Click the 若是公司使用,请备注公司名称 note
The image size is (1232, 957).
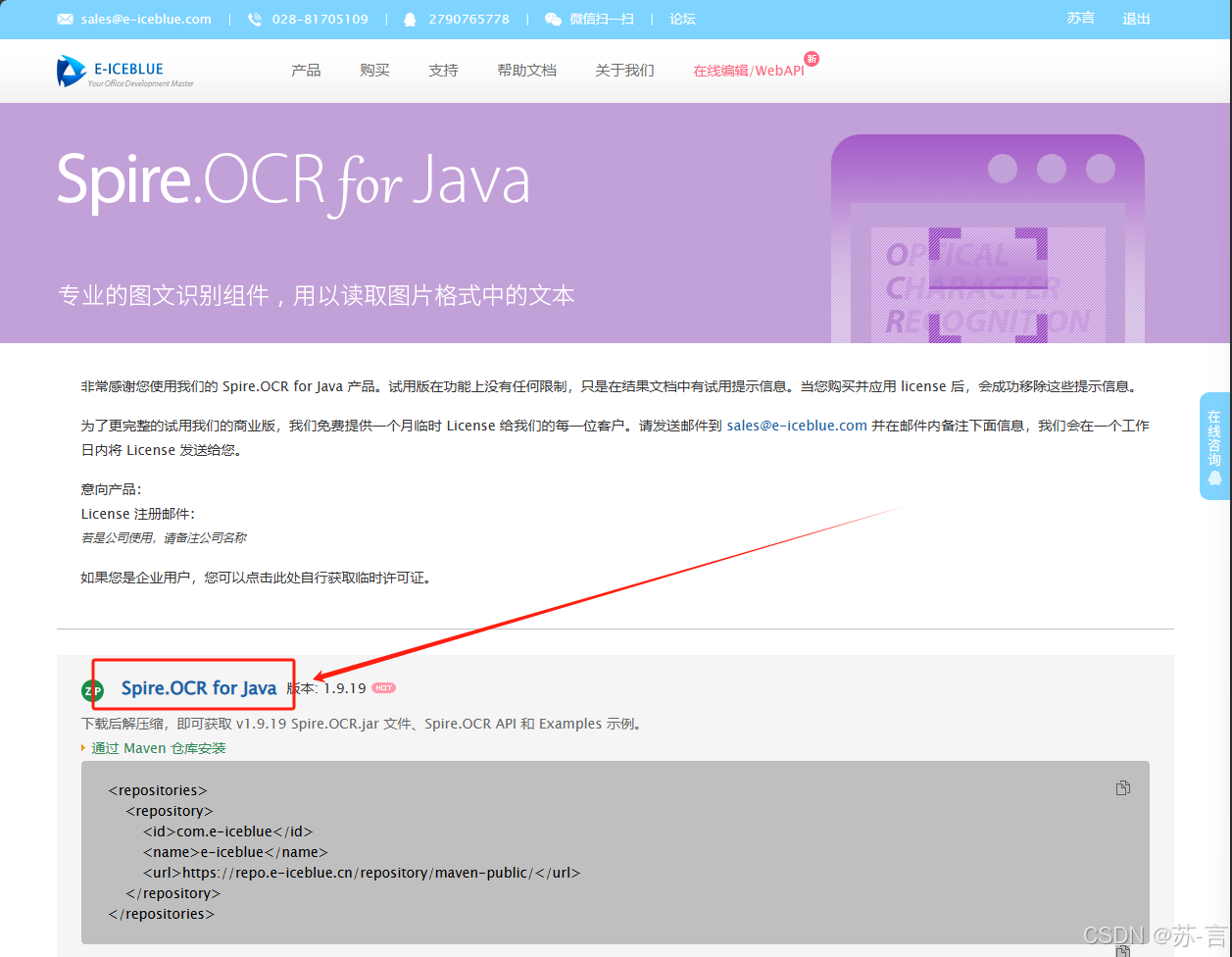pyautogui.click(x=164, y=538)
